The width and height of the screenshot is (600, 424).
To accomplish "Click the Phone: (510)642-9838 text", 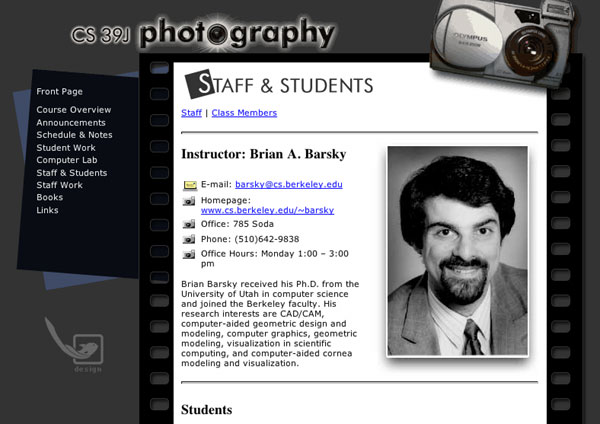I will point(250,240).
